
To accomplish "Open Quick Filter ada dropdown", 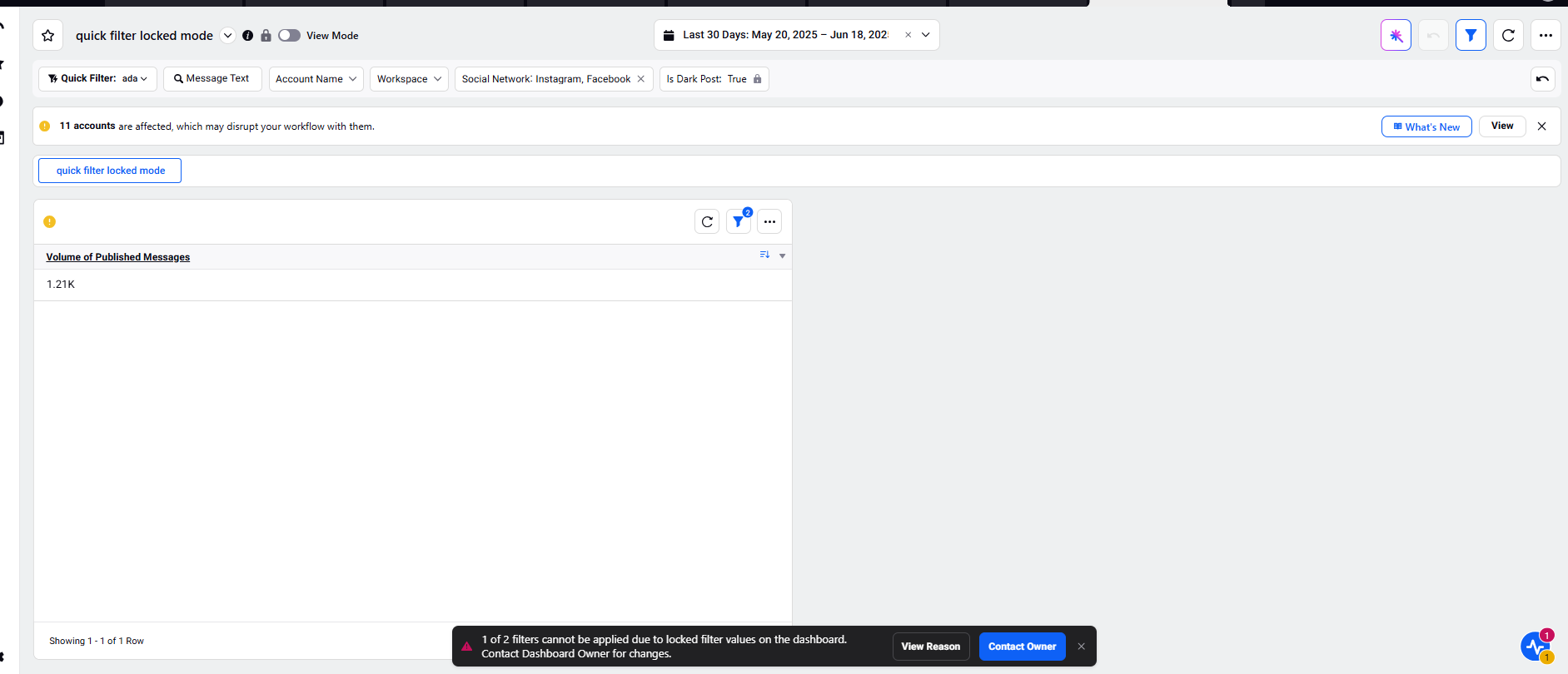I will 97,79.
